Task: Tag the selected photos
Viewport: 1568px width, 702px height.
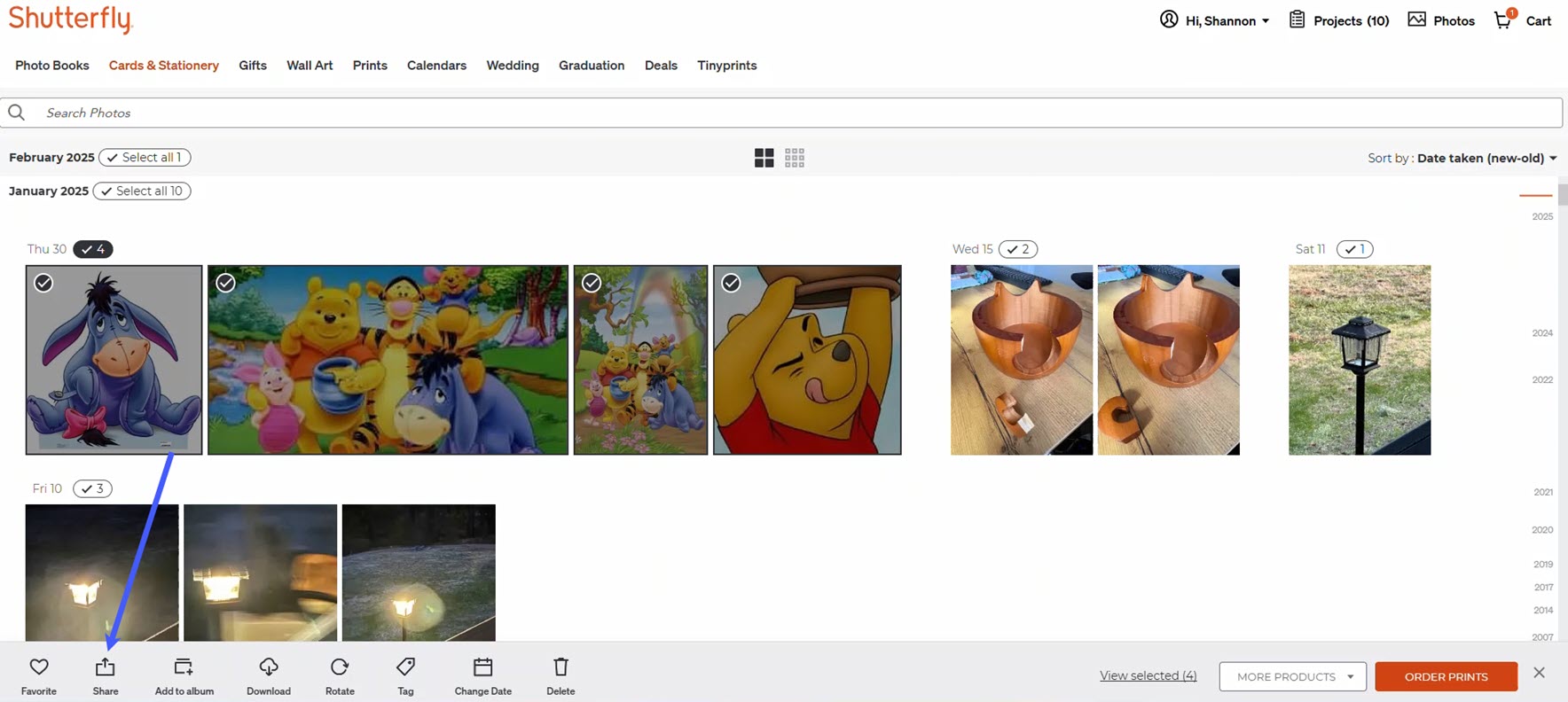Action: click(405, 676)
